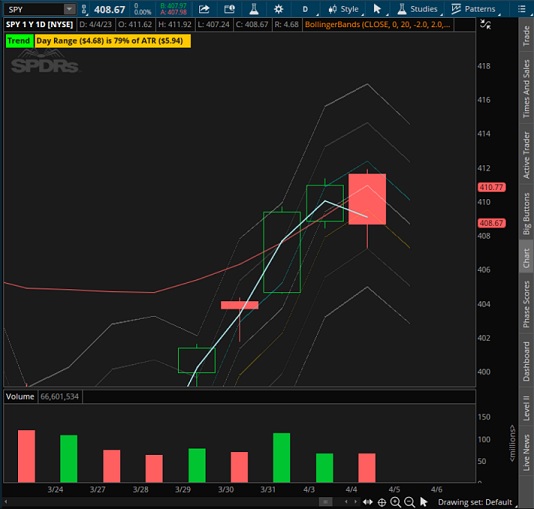The height and width of the screenshot is (509, 534).
Task: Click the symbol link clipboard icon
Action: (x=84, y=9)
